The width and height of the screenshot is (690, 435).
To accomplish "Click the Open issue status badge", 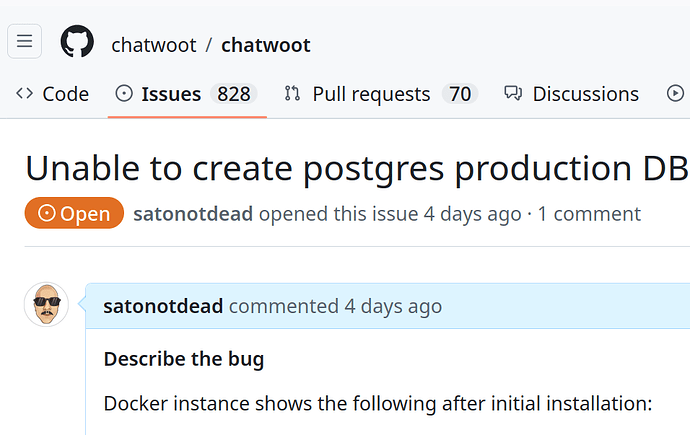I will [x=74, y=214].
